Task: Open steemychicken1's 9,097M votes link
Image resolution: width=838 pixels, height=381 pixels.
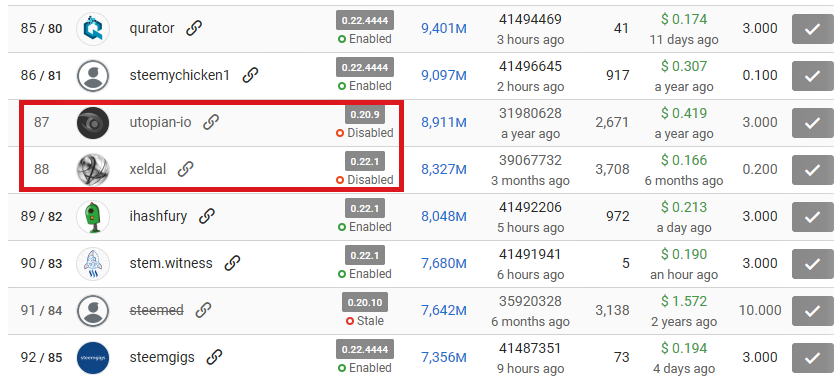Action: [444, 76]
